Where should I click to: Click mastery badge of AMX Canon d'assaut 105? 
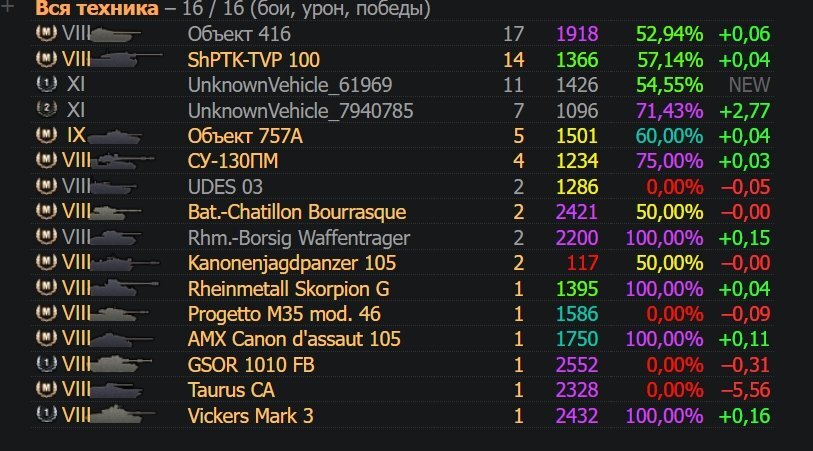(x=46, y=338)
